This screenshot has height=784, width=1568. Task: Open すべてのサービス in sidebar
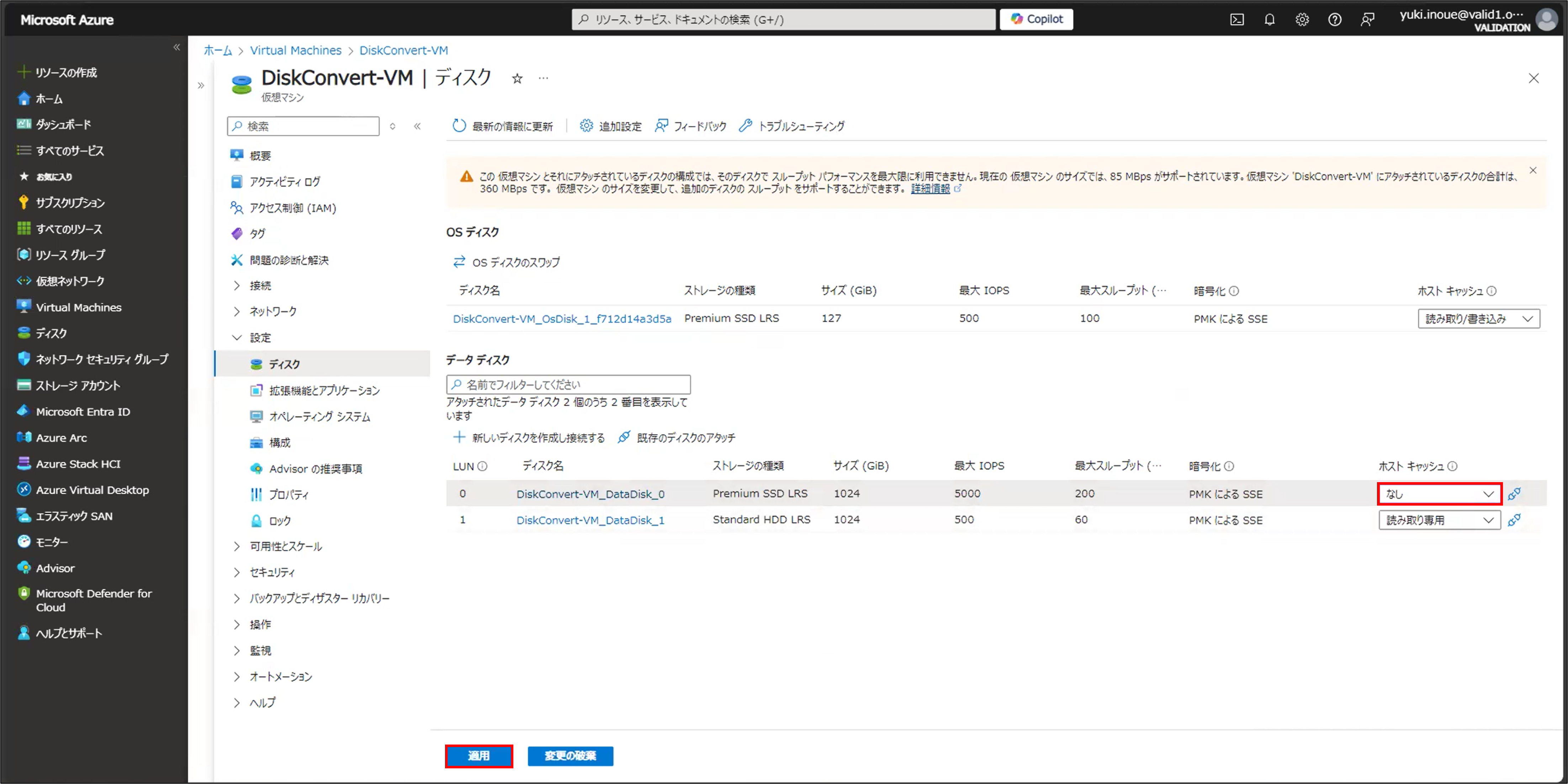[x=60, y=150]
